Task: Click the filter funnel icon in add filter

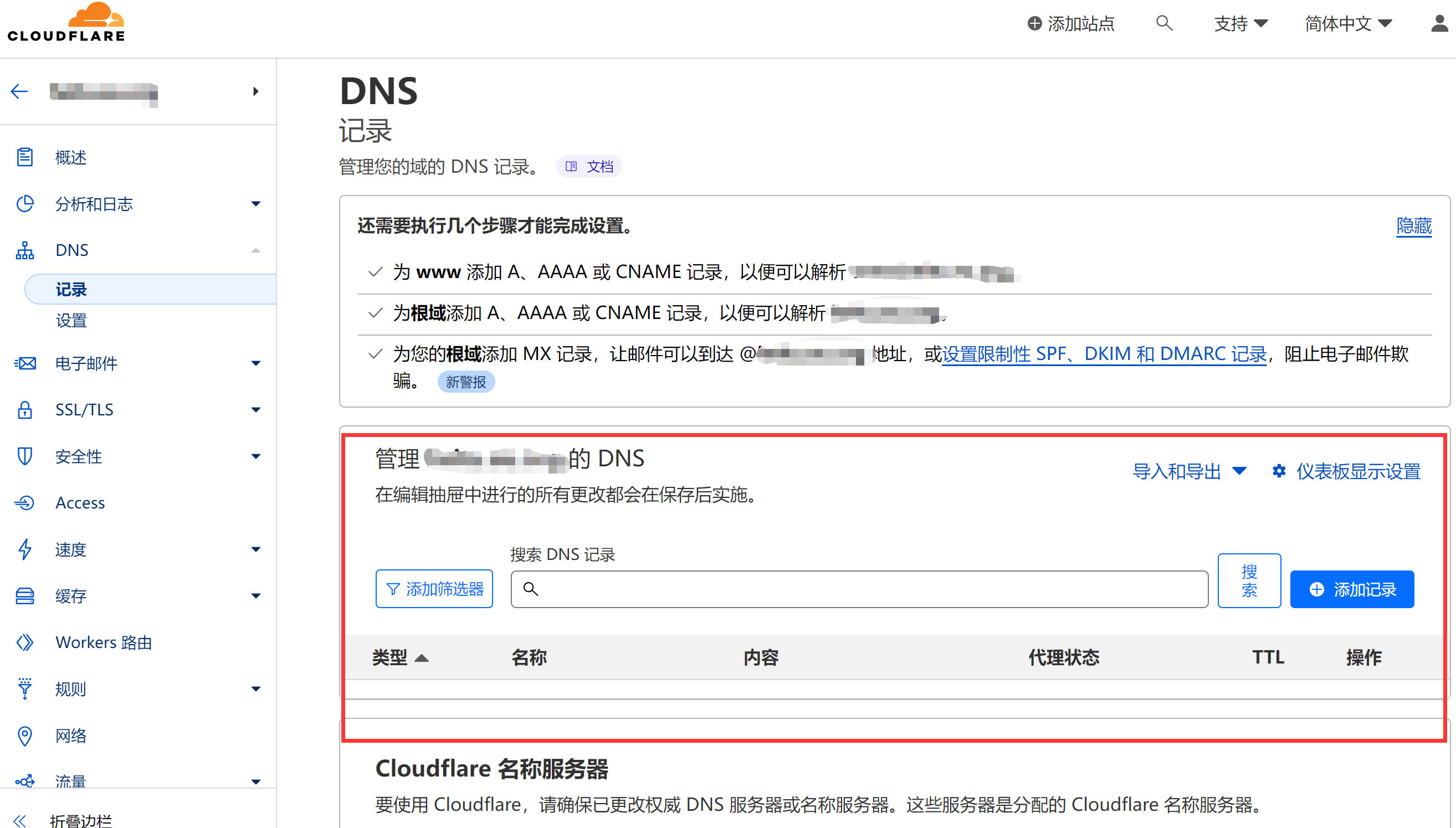Action: (x=393, y=589)
